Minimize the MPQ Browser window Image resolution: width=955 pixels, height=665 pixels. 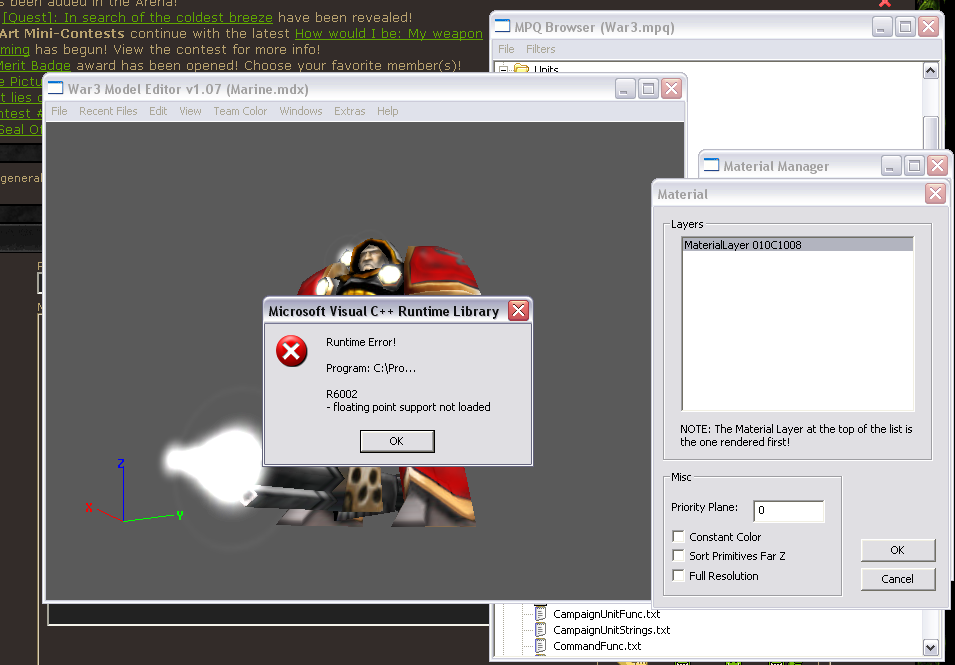(882, 26)
